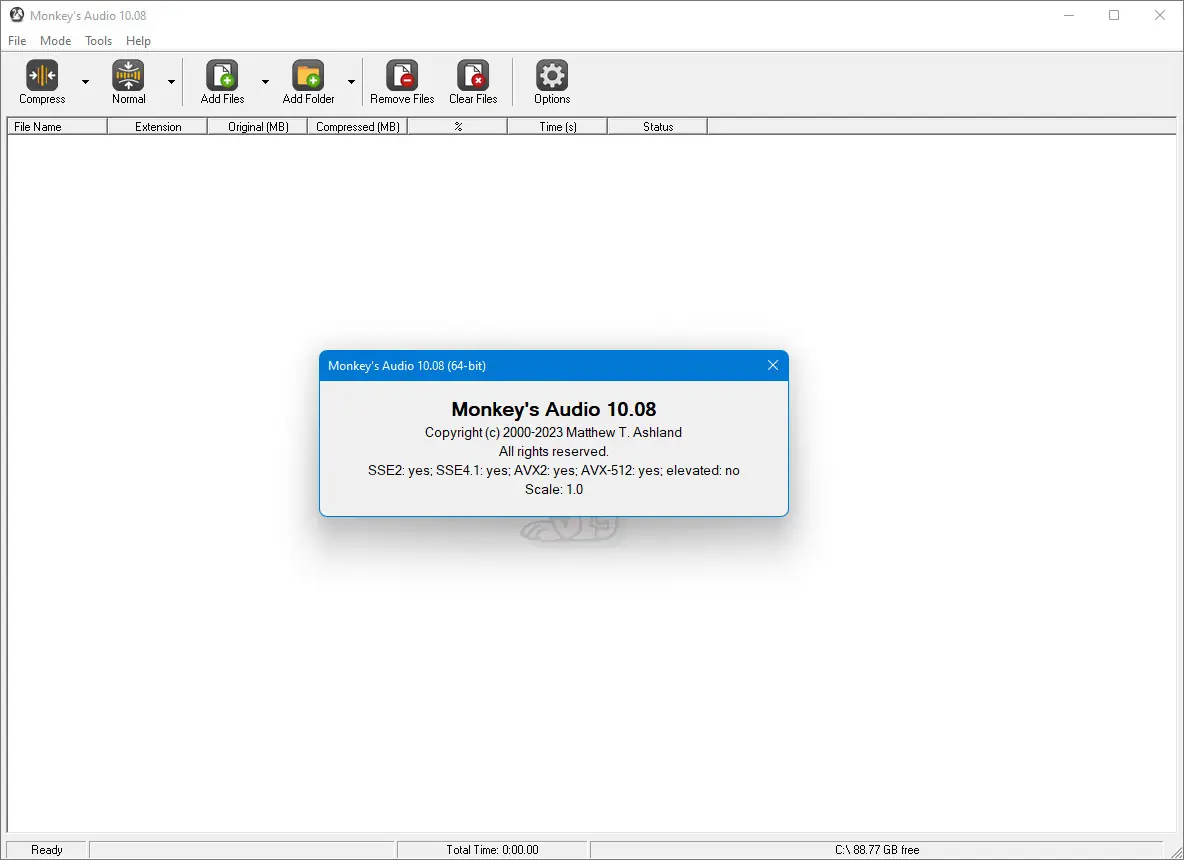1184x860 pixels.
Task: Click the SSE2 AVX2 capabilities line
Action: [x=553, y=470]
